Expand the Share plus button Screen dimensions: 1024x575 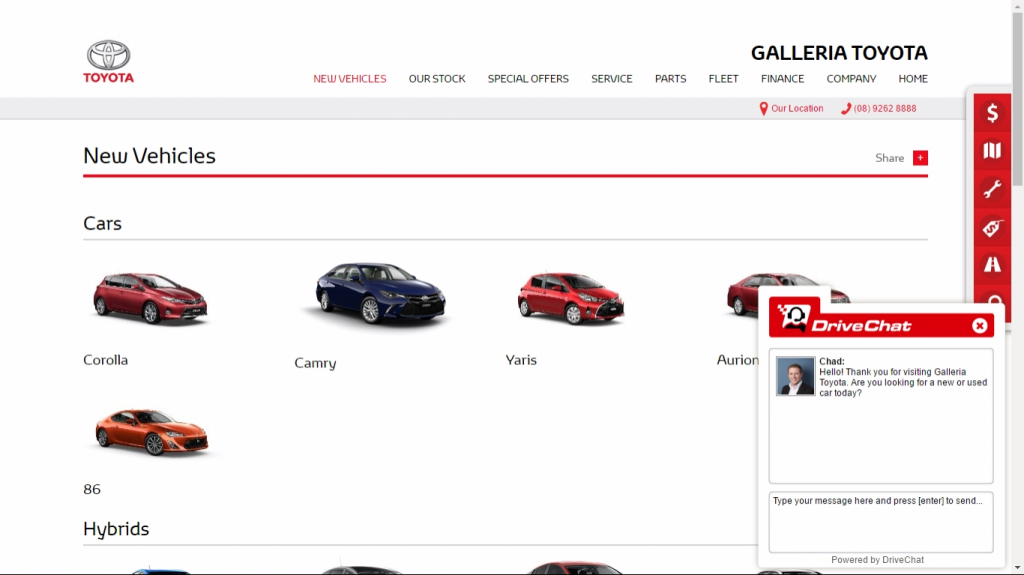tap(920, 158)
